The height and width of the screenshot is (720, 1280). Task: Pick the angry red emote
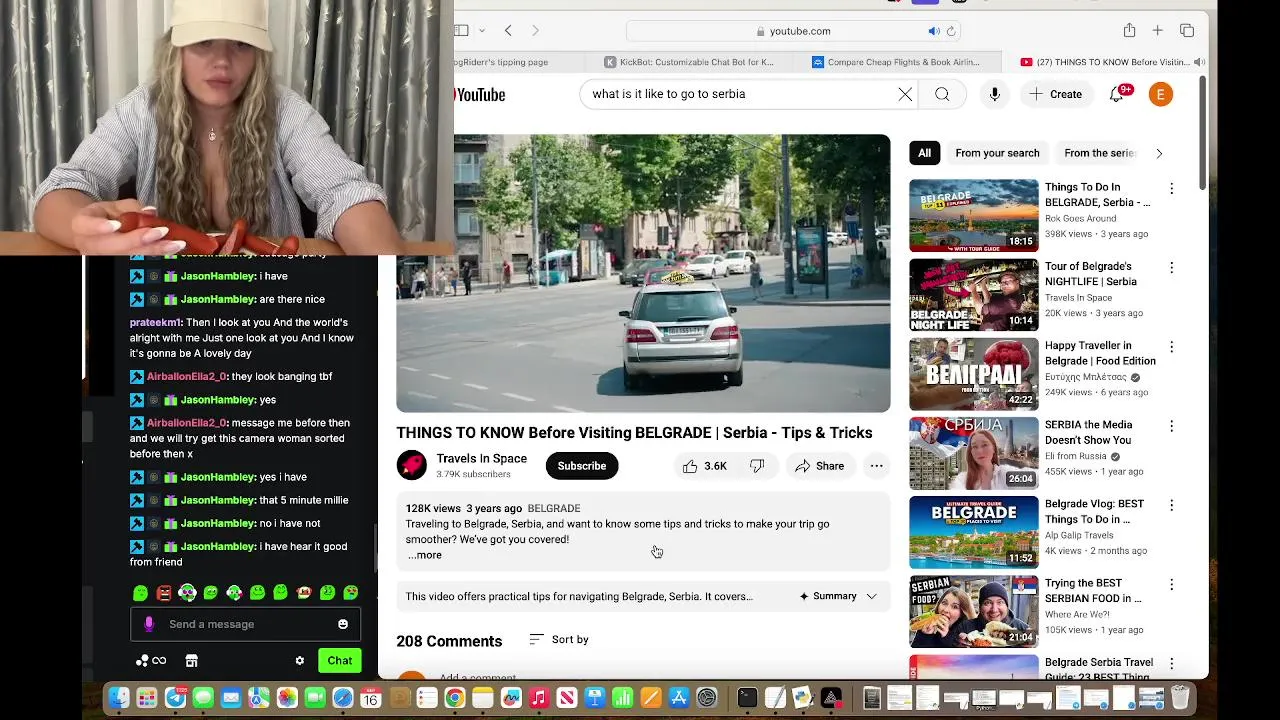(164, 593)
